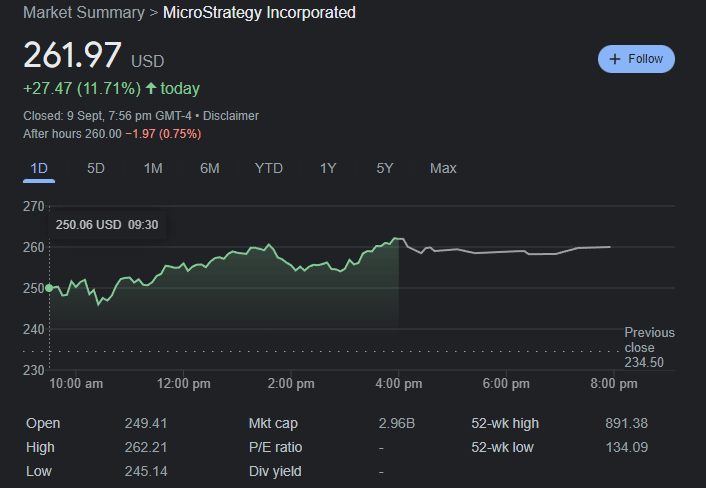Click the Previous close 234.50 label
Viewport: 706px width, 488px height.
[x=649, y=347]
